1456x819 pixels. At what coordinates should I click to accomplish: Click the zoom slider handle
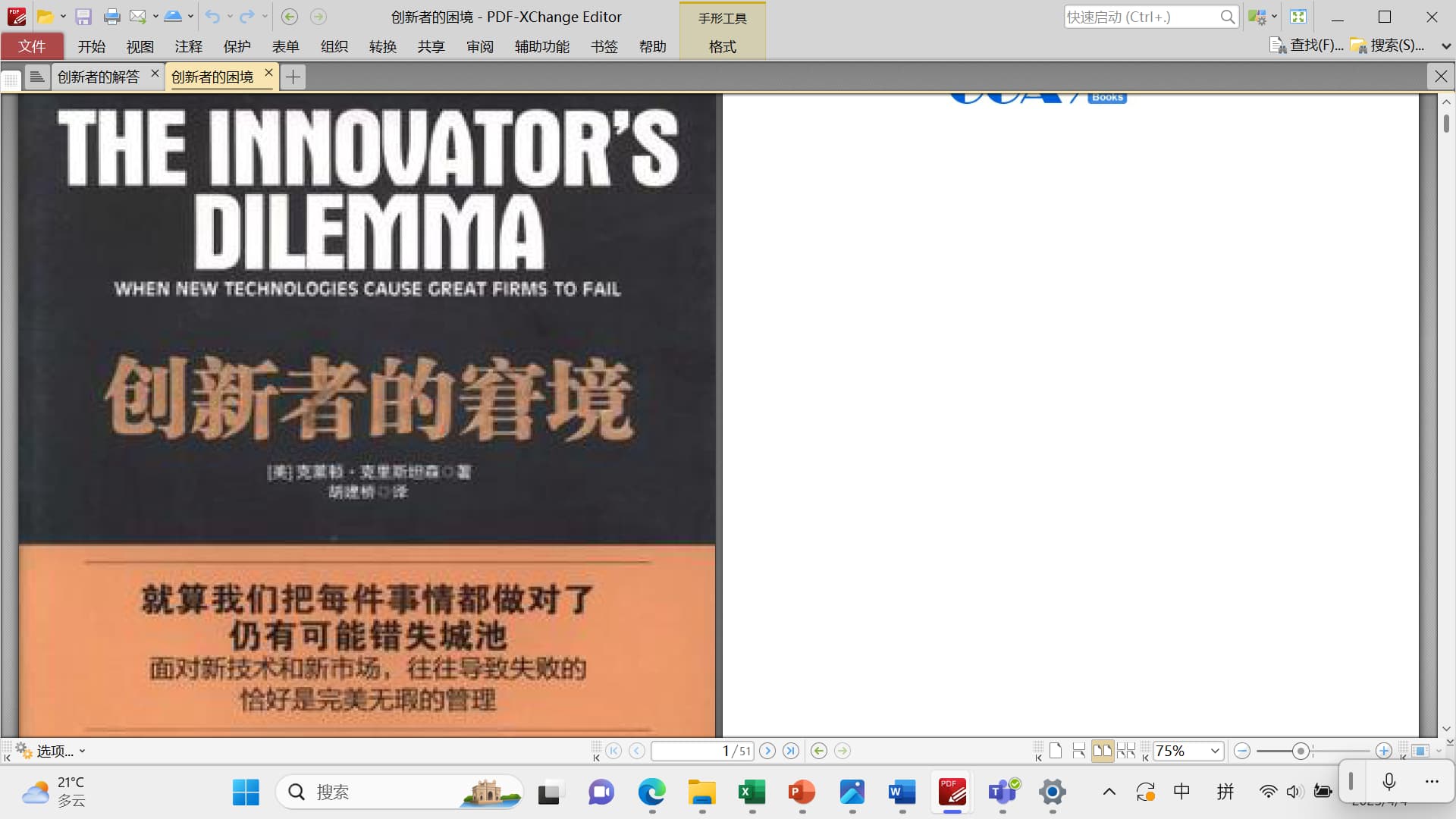(1301, 751)
